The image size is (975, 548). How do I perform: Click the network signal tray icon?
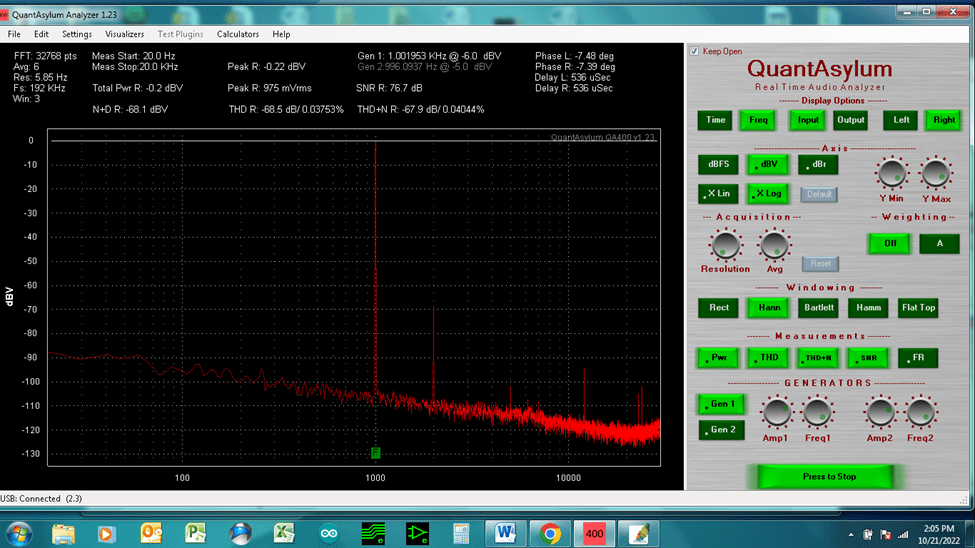[x=903, y=534]
